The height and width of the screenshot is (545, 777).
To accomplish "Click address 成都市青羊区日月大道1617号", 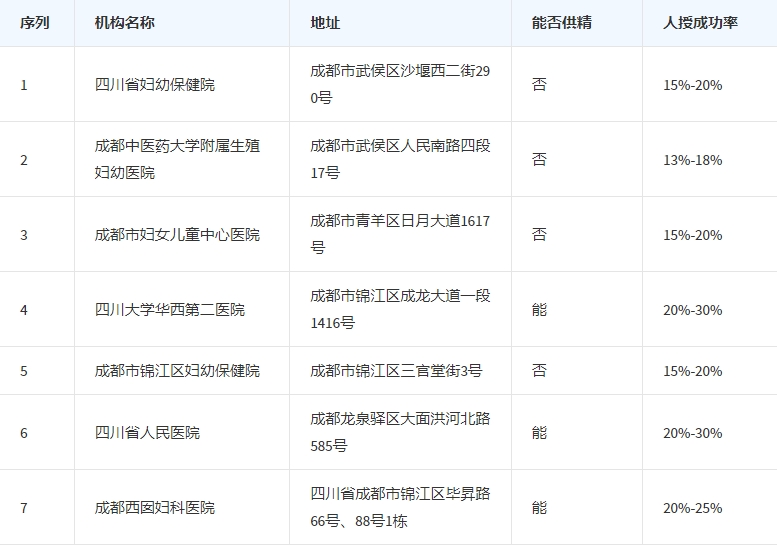I will point(400,234).
